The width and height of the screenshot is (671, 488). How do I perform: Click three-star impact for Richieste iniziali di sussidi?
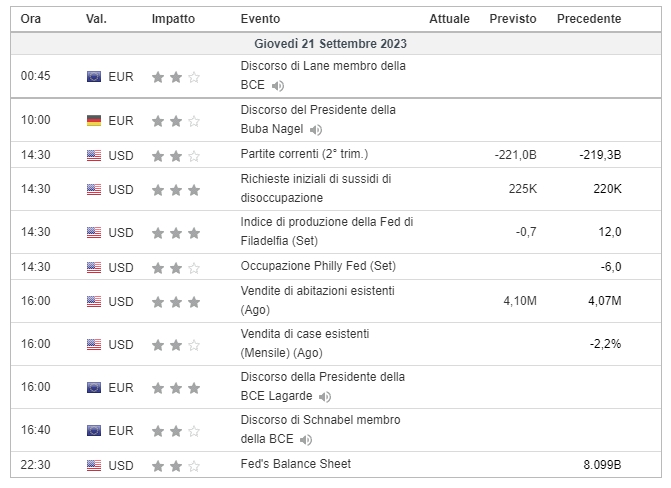[176, 190]
